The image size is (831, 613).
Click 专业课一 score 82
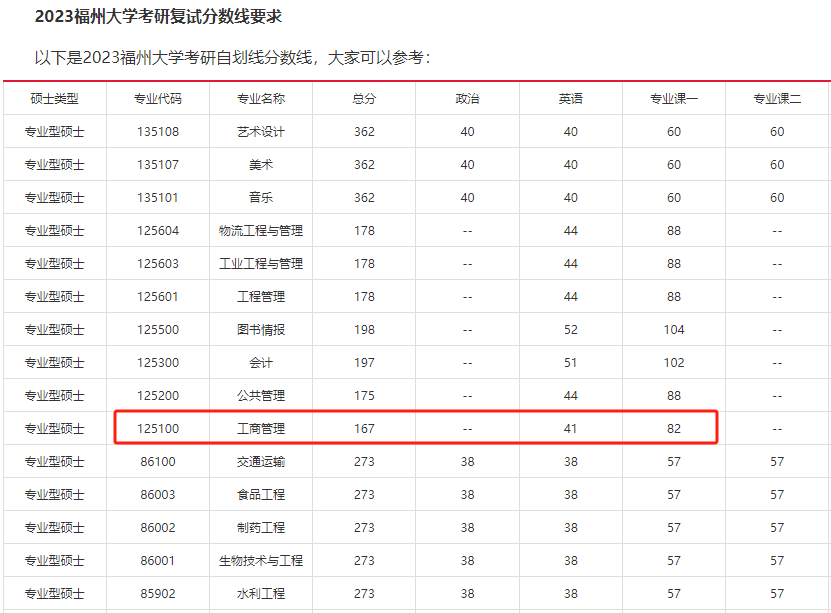pos(674,429)
